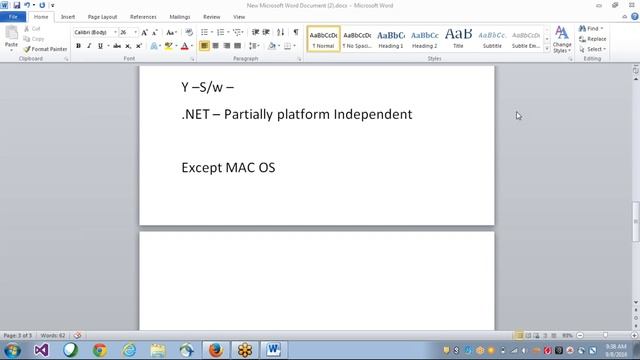Open Change Case dropdown
Image resolution: width=640 pixels, height=360 pixels.
coord(171,32)
